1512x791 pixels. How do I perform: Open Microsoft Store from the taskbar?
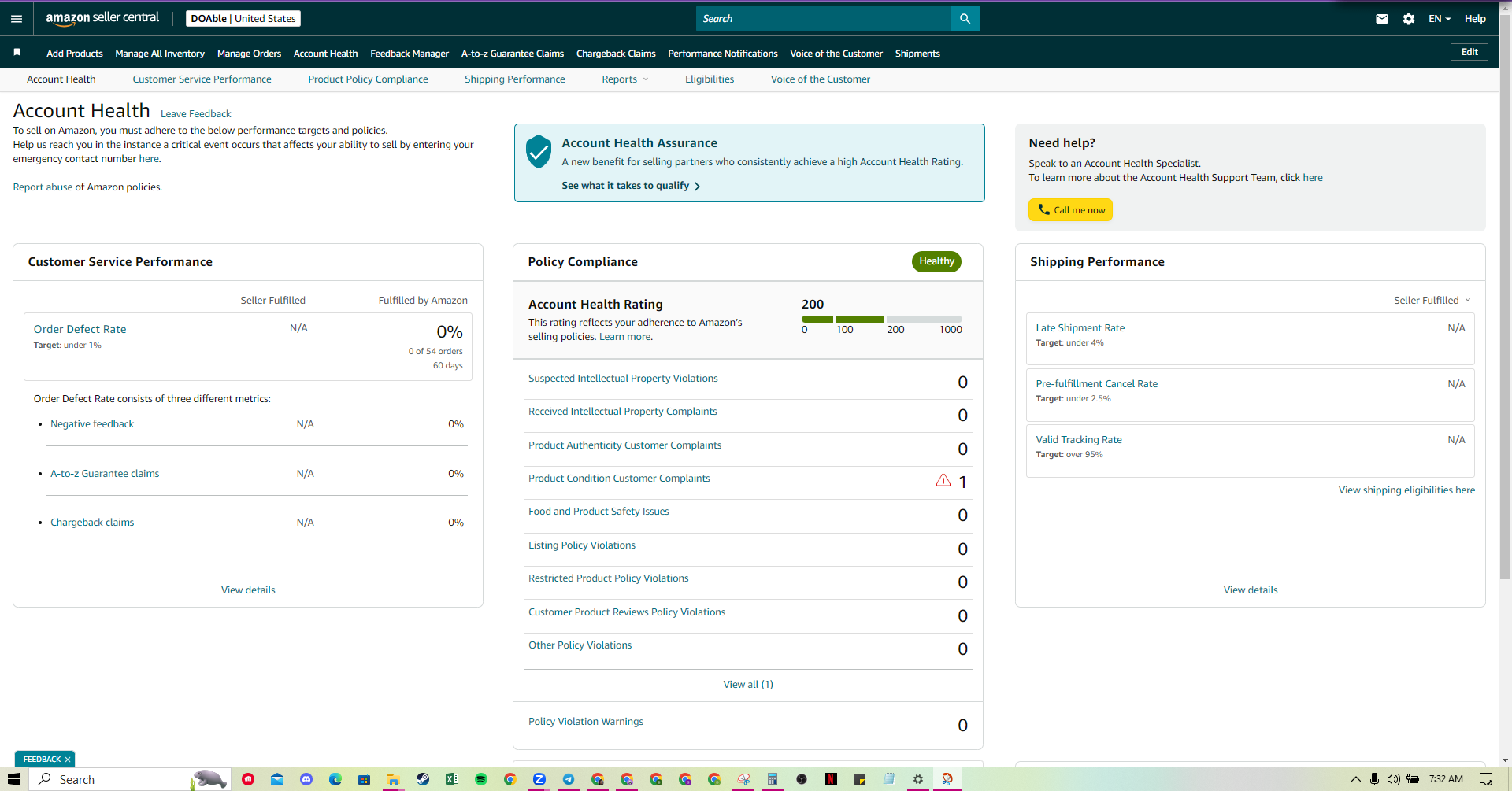364,779
